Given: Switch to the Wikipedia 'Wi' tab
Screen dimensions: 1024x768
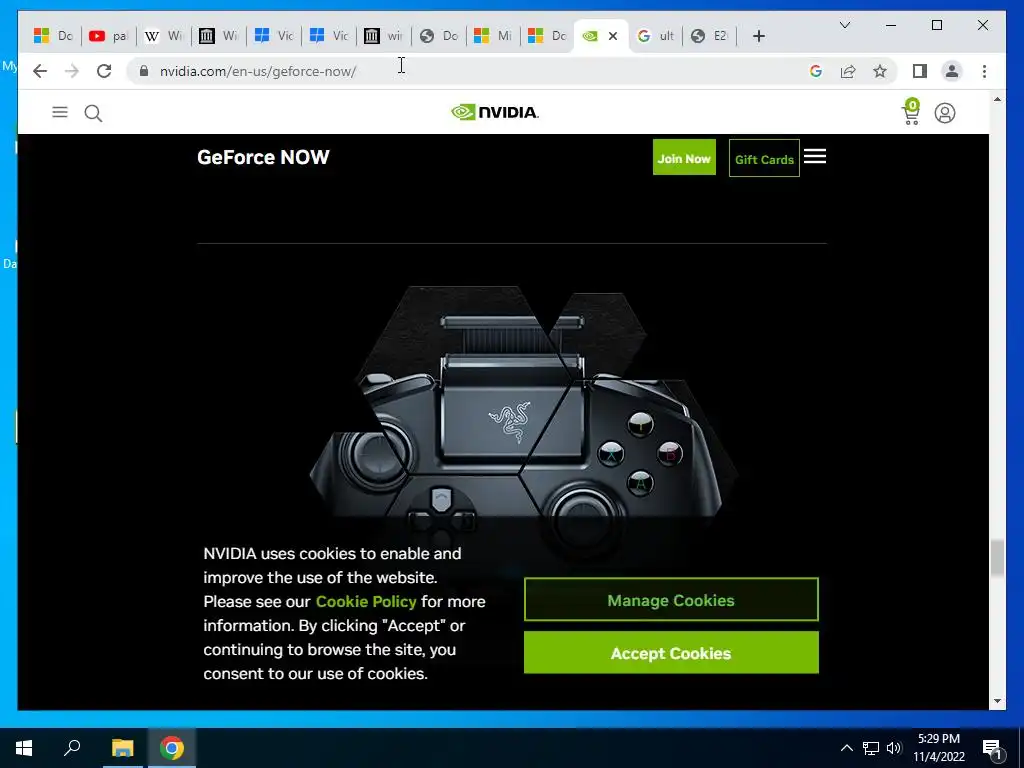Looking at the screenshot, I should pyautogui.click(x=163, y=36).
